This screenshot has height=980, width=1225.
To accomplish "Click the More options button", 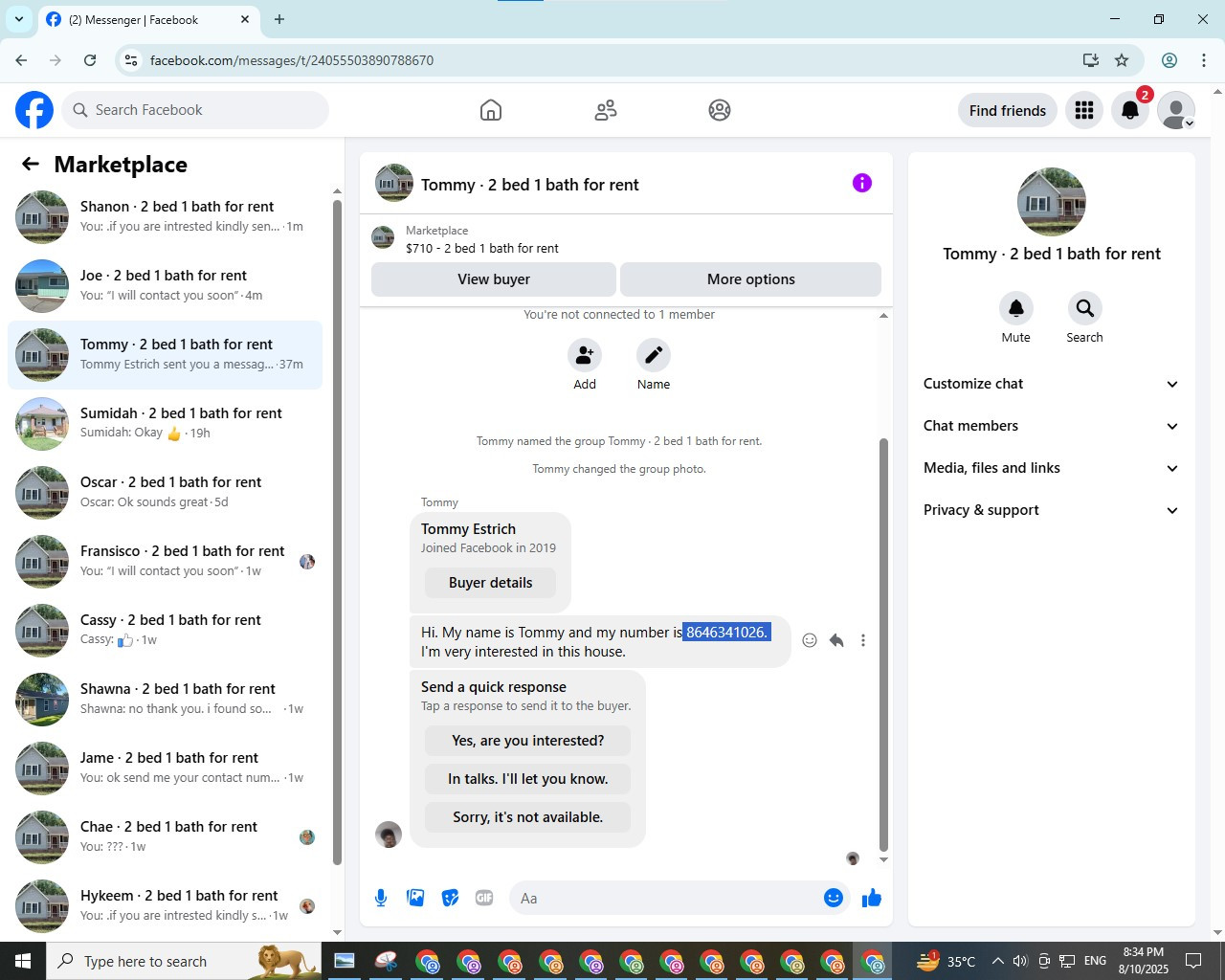I will click(751, 279).
